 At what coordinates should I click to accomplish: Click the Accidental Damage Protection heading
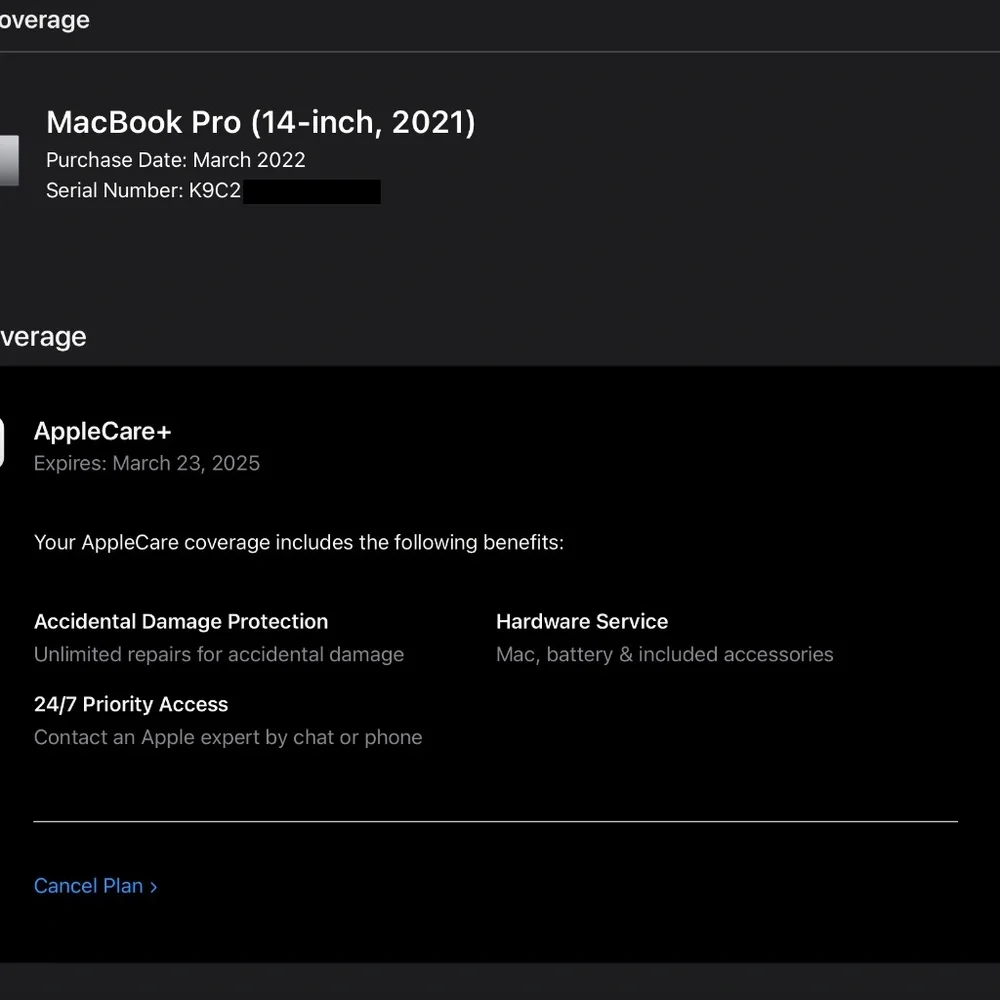coord(181,621)
